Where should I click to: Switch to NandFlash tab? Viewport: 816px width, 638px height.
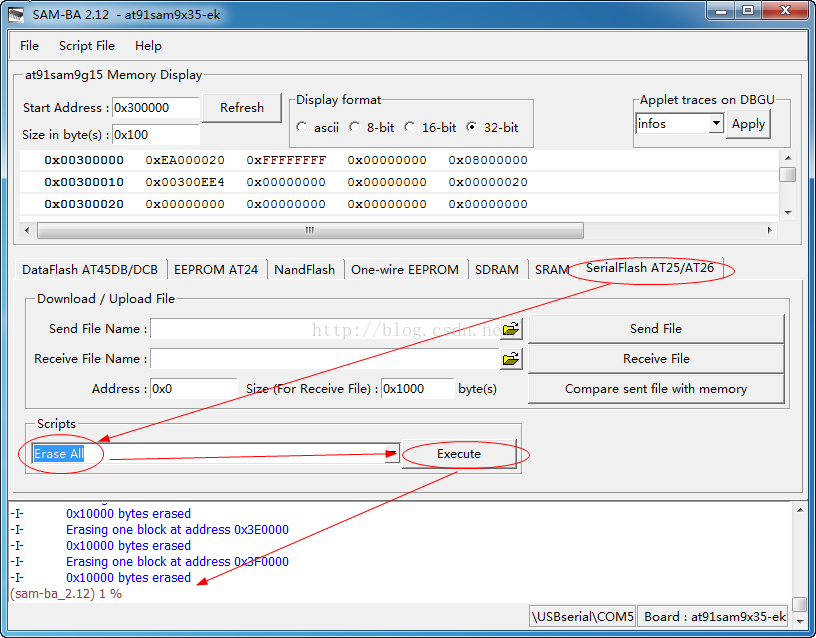point(304,270)
